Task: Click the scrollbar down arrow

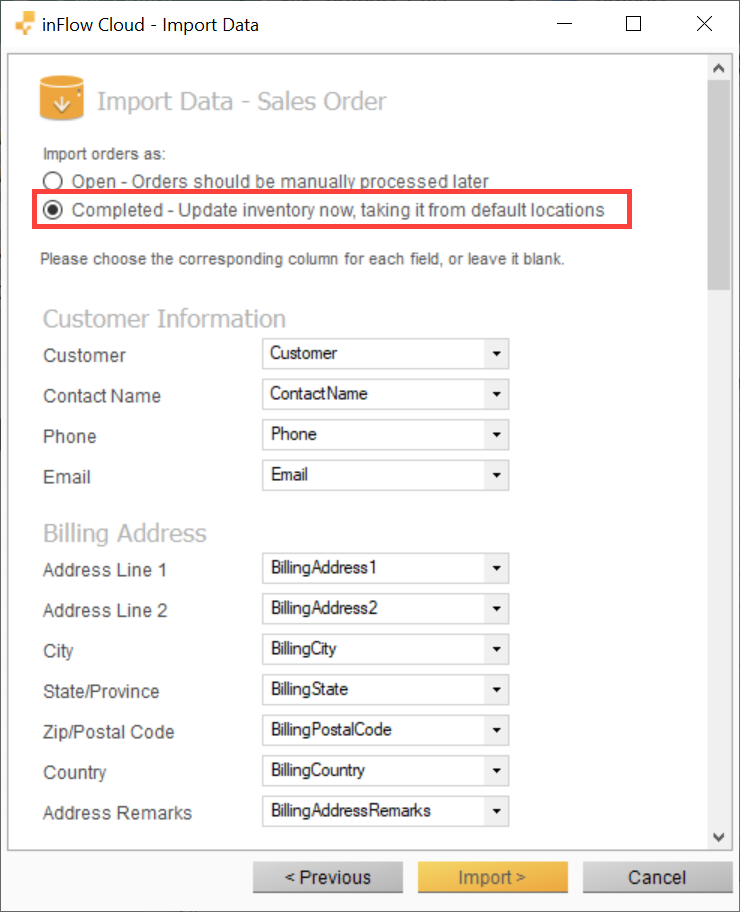Action: [x=719, y=838]
